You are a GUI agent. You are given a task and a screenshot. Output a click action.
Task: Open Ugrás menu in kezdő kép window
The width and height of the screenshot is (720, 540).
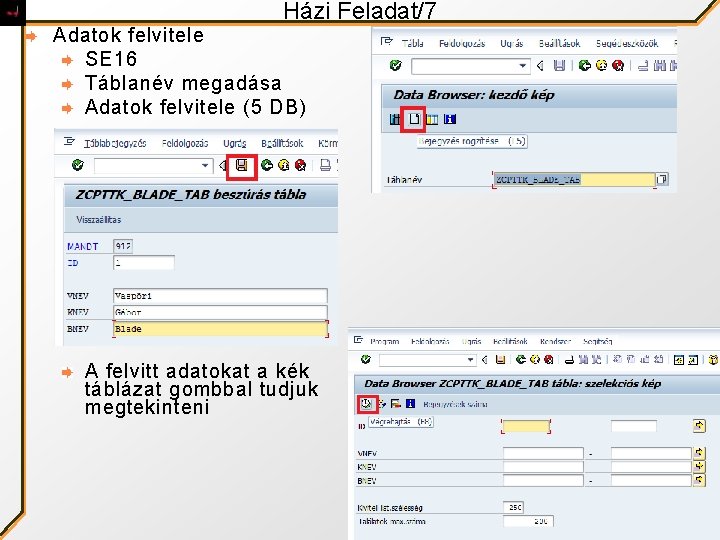[512, 44]
